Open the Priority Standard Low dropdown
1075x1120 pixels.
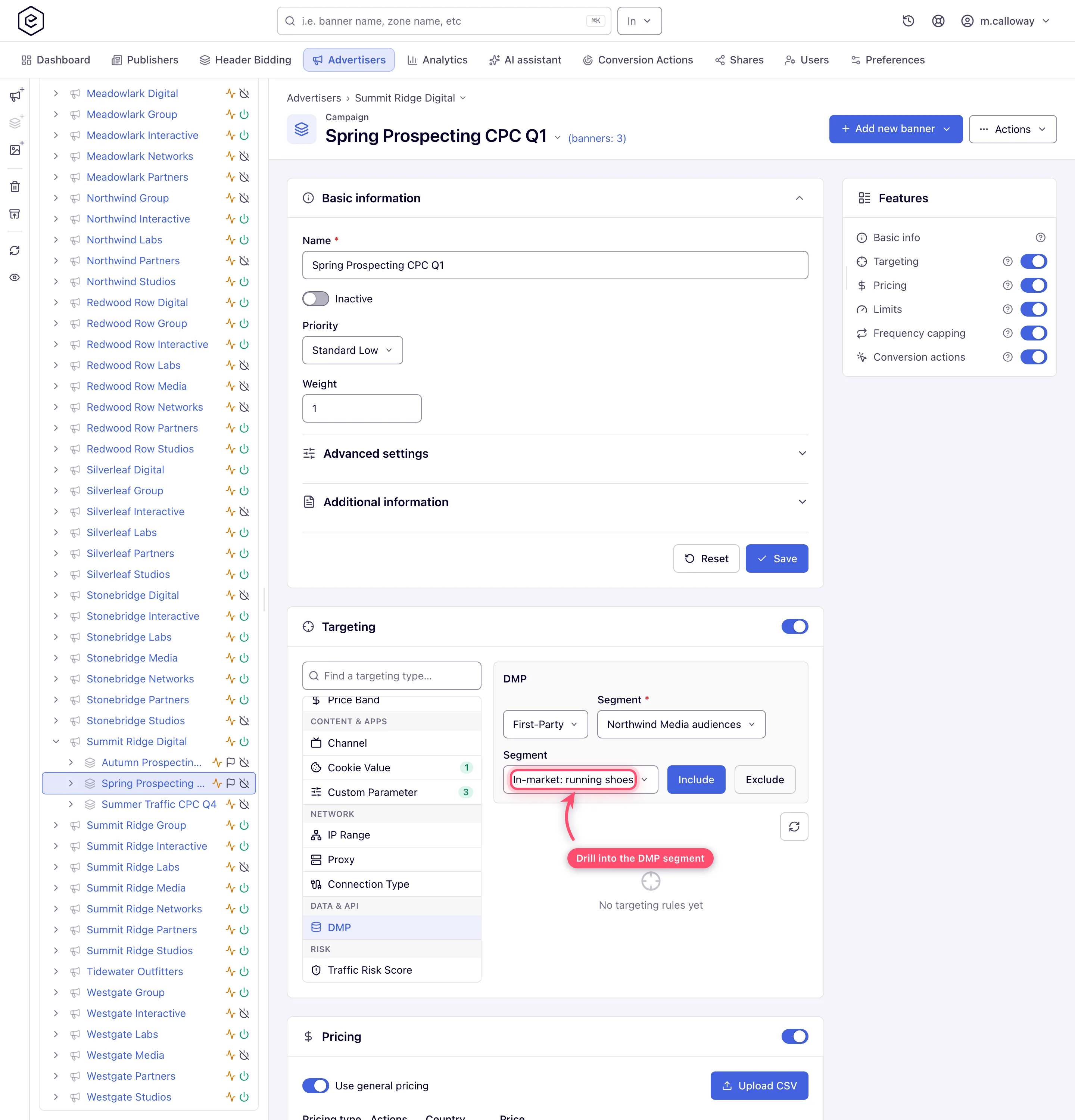[352, 350]
